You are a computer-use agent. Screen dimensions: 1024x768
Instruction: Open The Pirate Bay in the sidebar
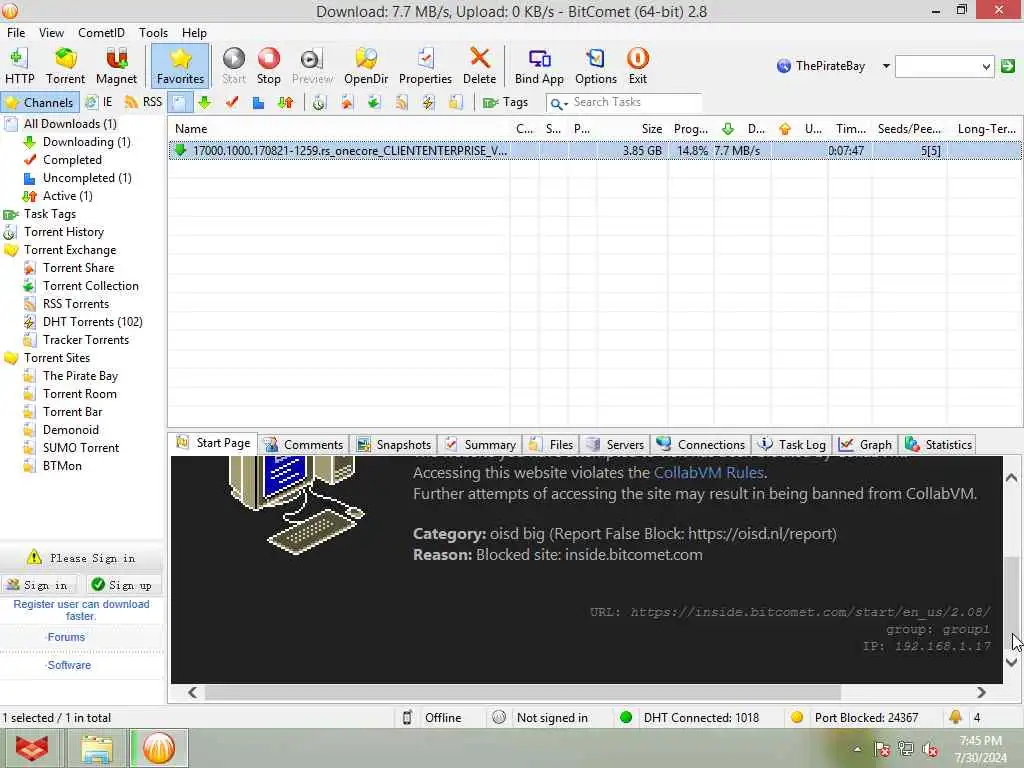(80, 376)
